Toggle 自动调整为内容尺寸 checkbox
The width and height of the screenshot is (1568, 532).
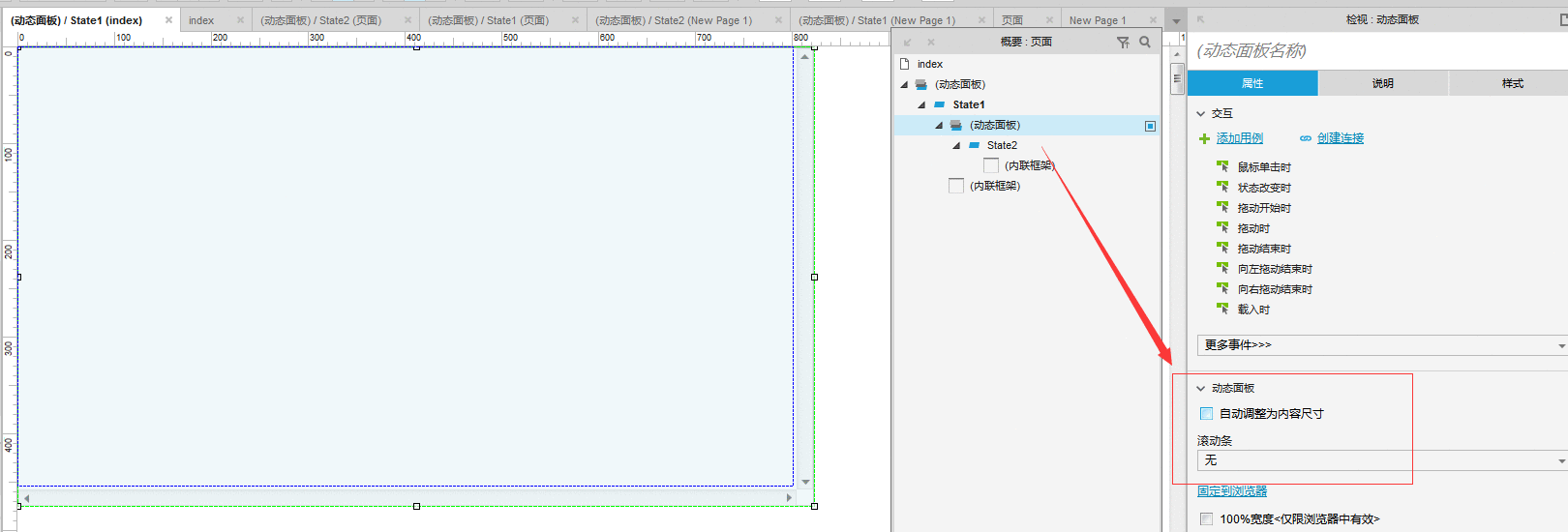coord(1206,413)
